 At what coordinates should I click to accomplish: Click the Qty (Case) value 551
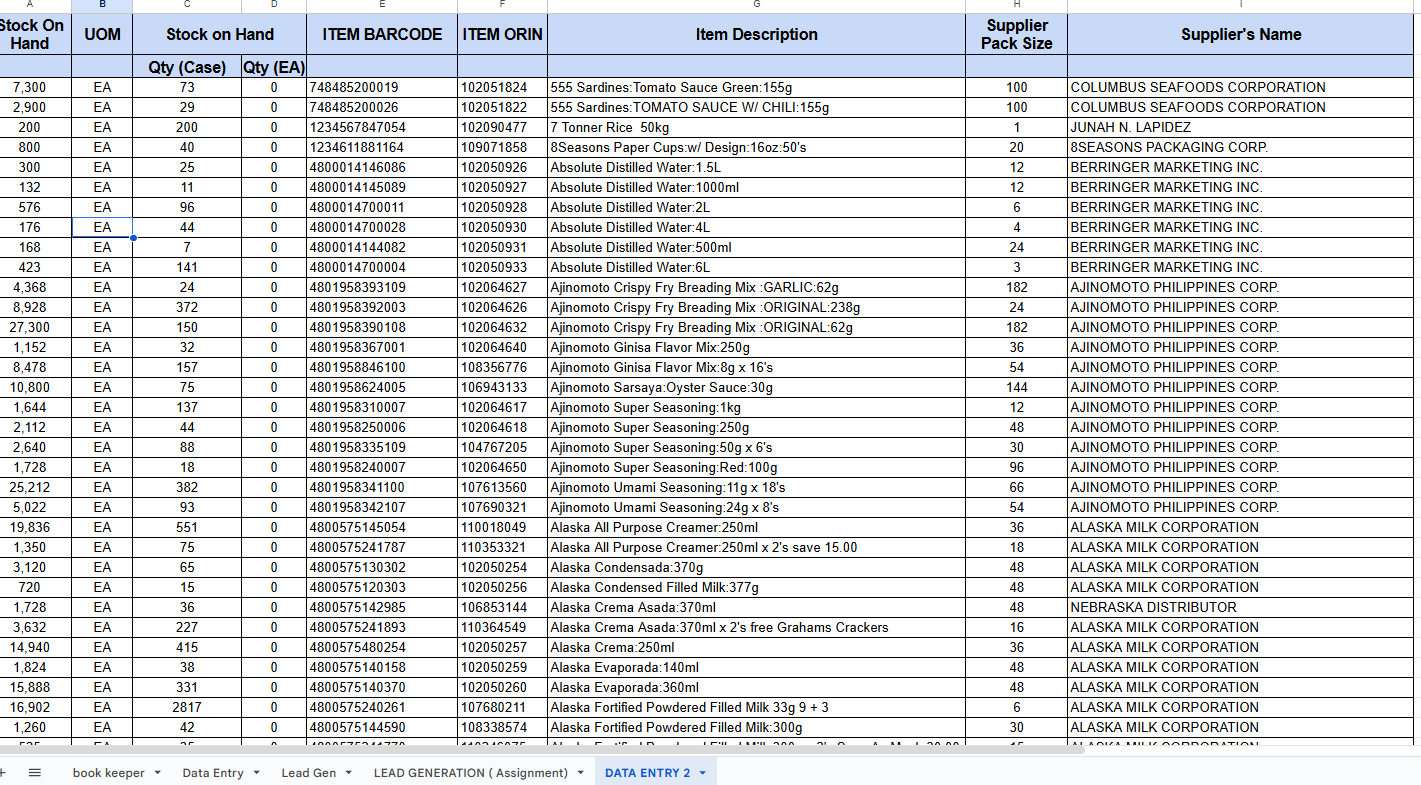click(187, 527)
